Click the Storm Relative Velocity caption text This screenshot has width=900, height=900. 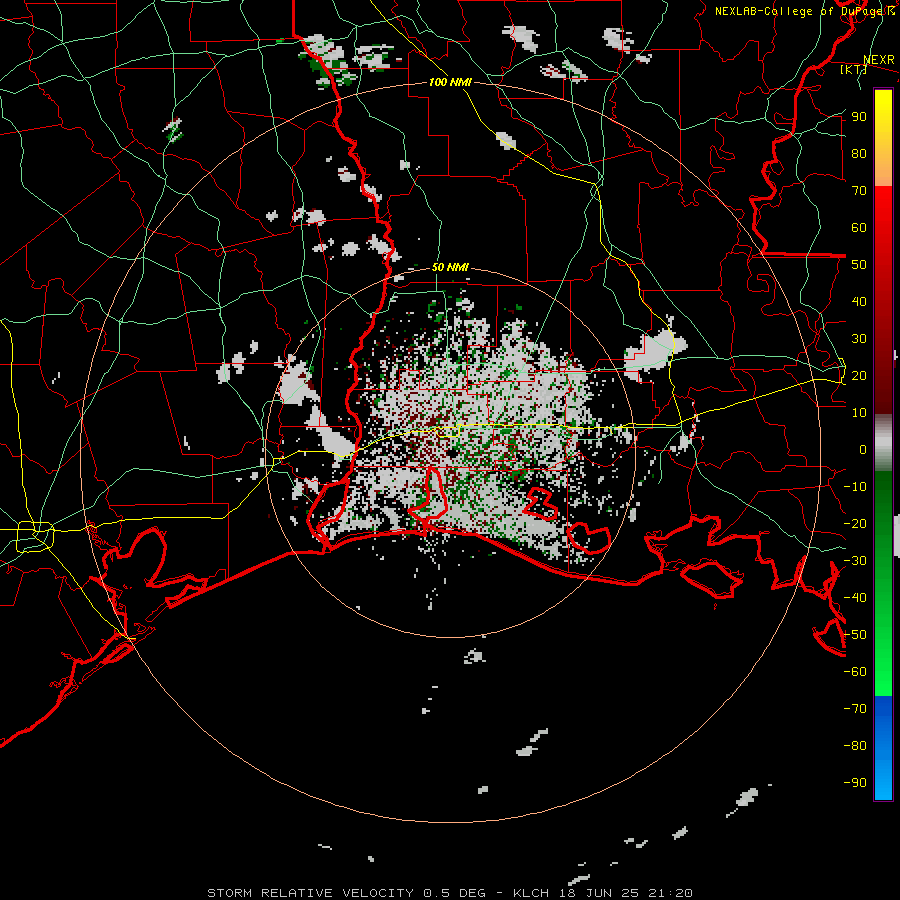click(x=449, y=893)
